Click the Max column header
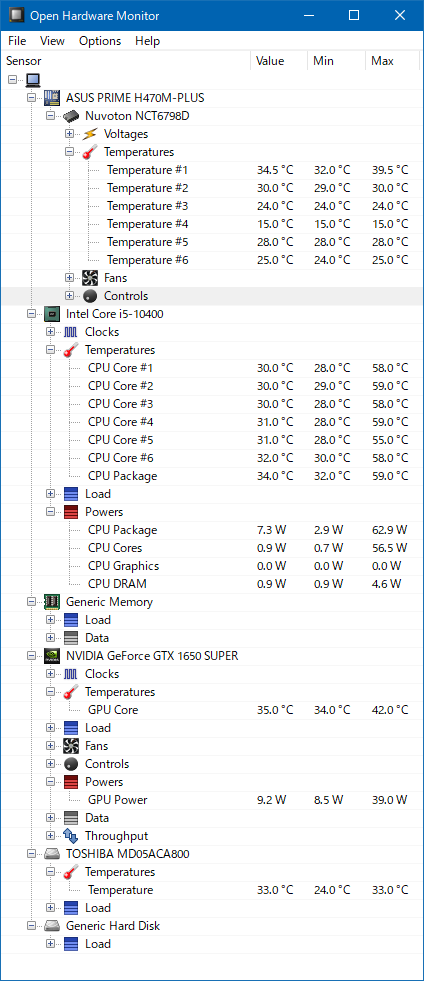 [392, 61]
